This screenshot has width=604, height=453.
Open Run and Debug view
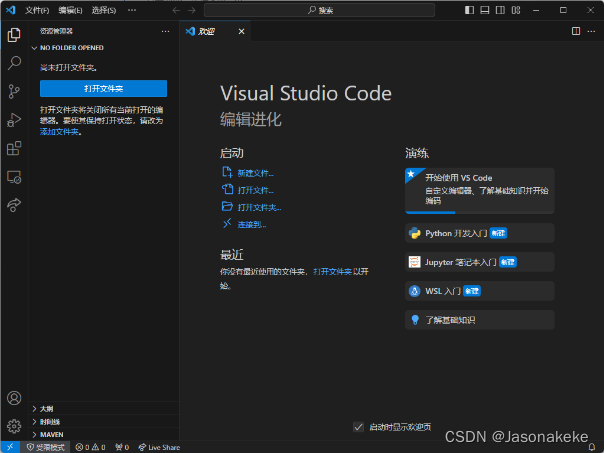[14, 120]
